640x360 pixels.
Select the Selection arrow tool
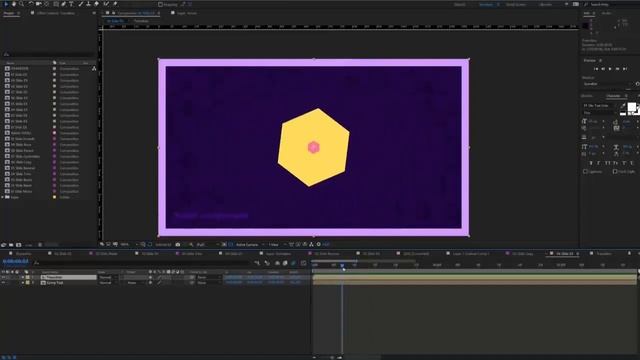tap(6, 4)
